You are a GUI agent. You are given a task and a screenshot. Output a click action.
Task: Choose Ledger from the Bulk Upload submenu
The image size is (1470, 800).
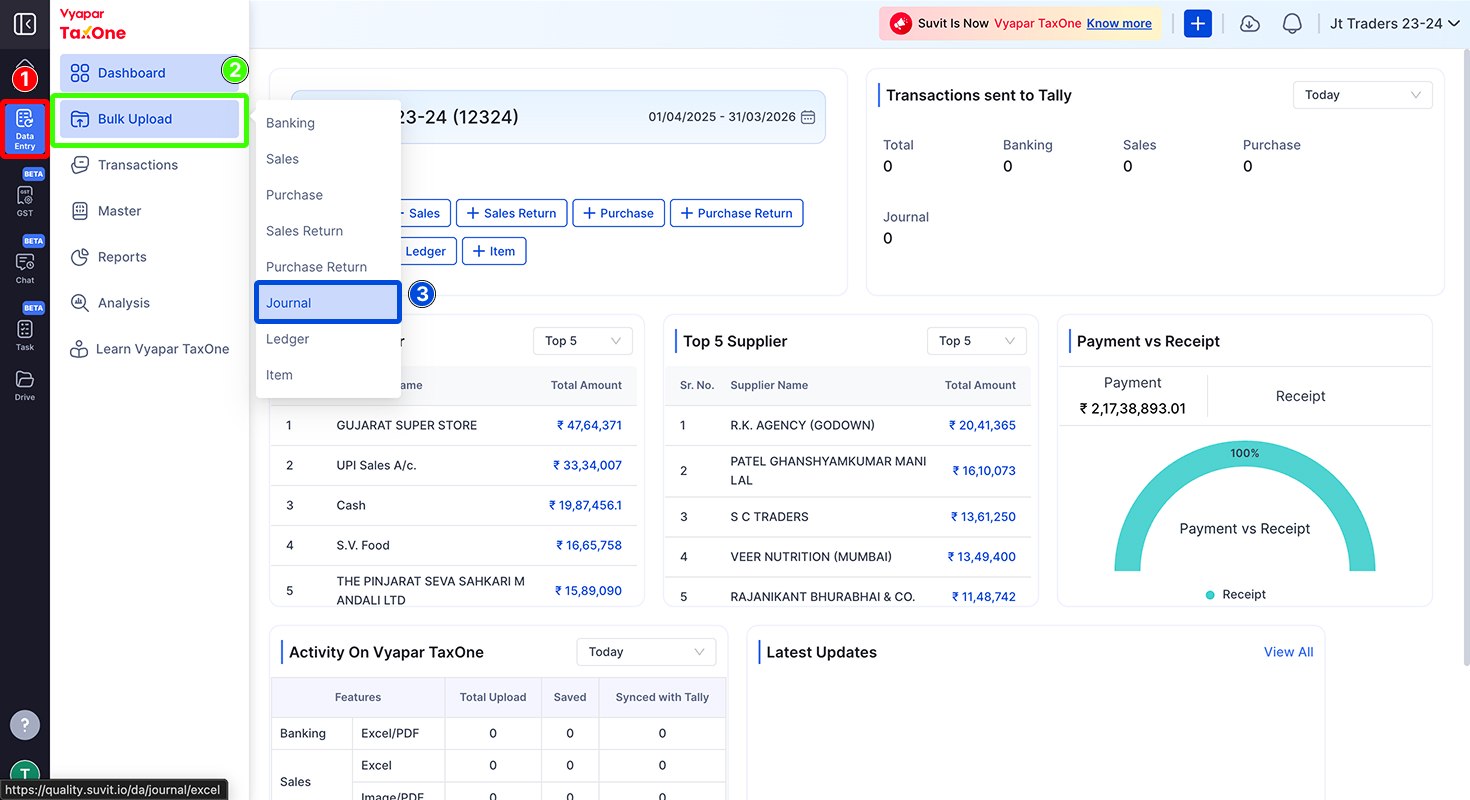(328, 339)
